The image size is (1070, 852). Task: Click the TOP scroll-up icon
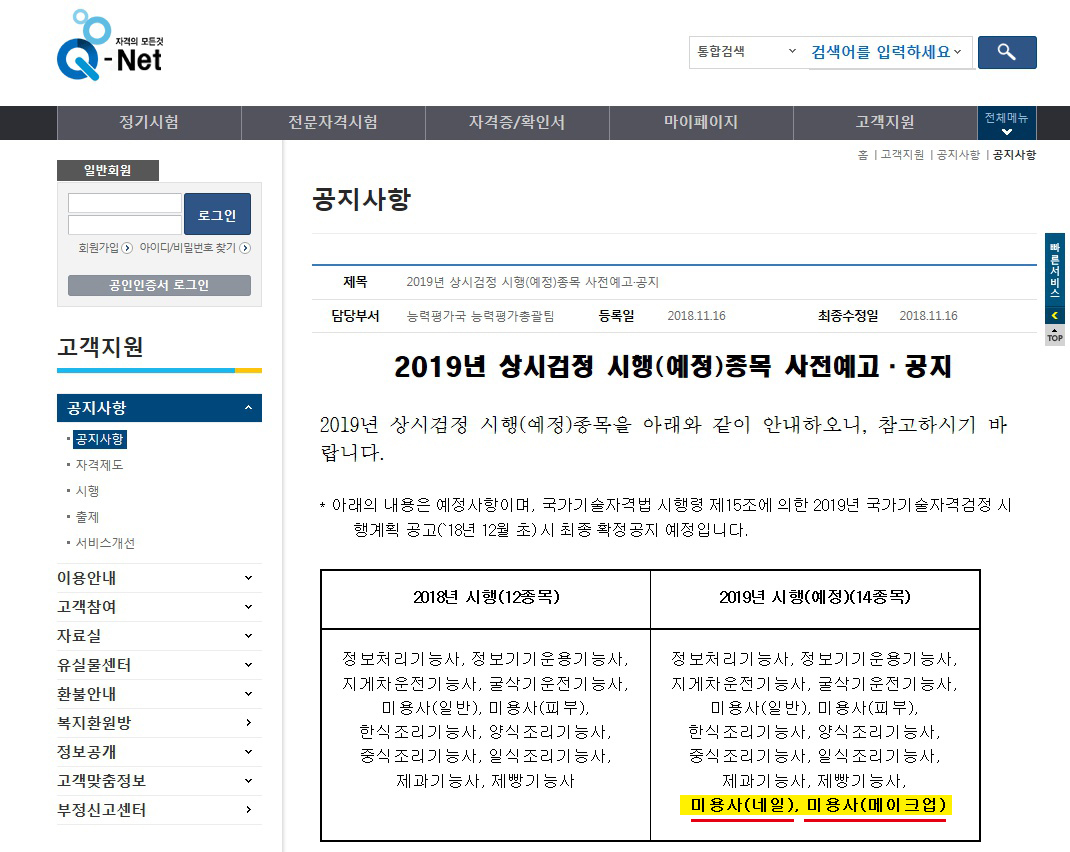click(1054, 337)
